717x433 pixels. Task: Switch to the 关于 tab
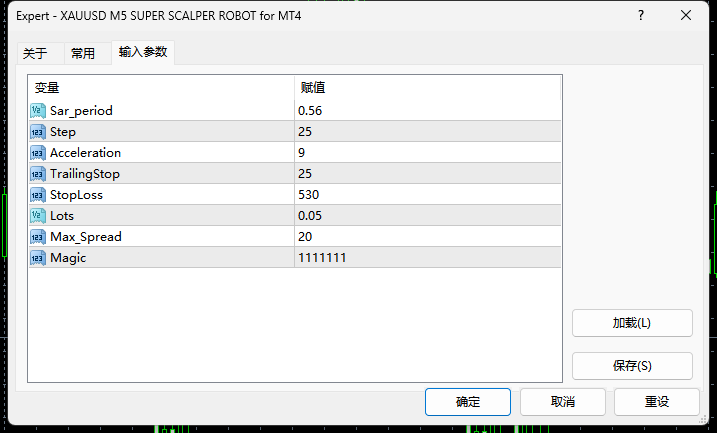[x=40, y=53]
